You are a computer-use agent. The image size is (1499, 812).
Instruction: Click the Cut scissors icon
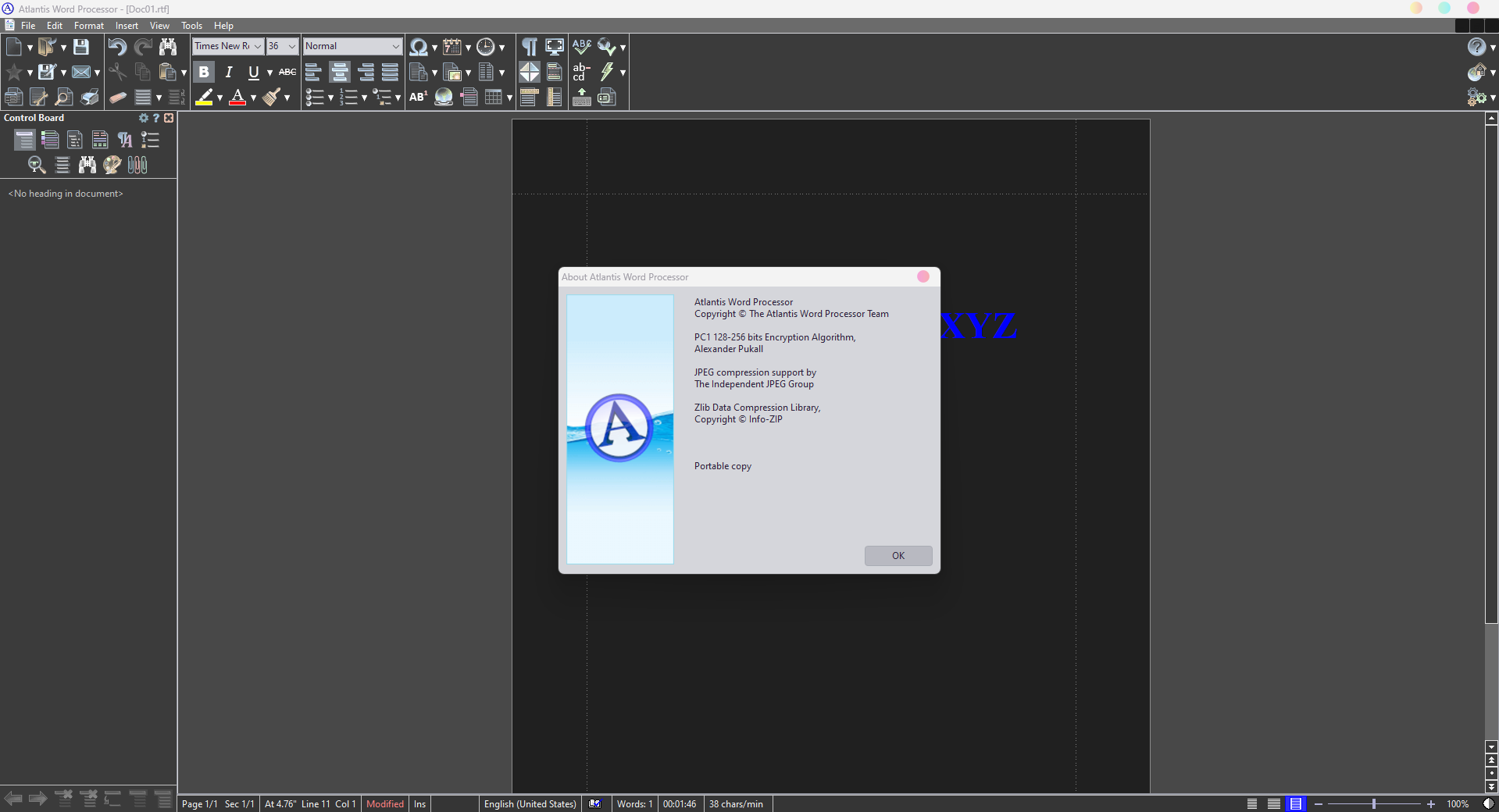117,73
